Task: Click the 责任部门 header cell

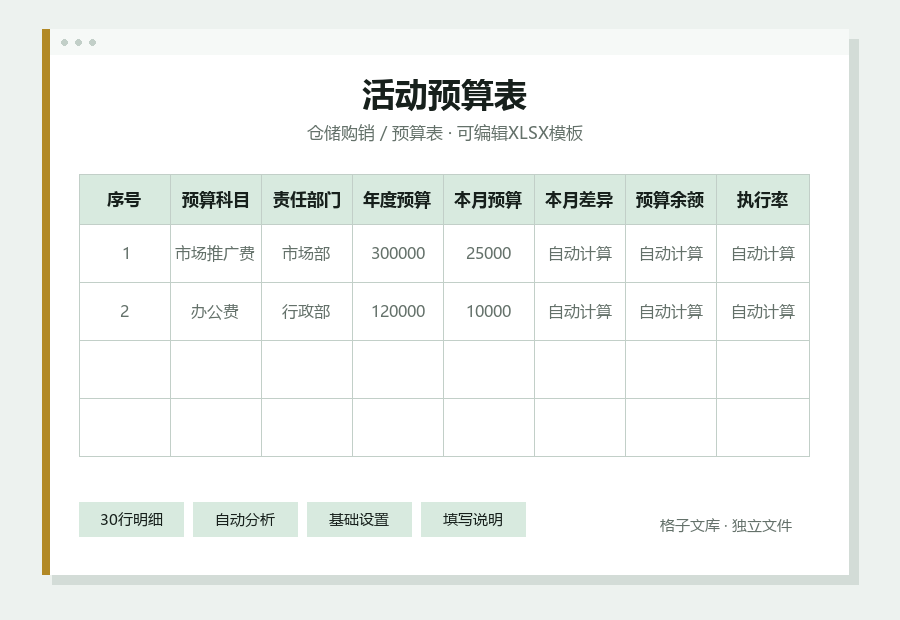Action: [x=307, y=200]
